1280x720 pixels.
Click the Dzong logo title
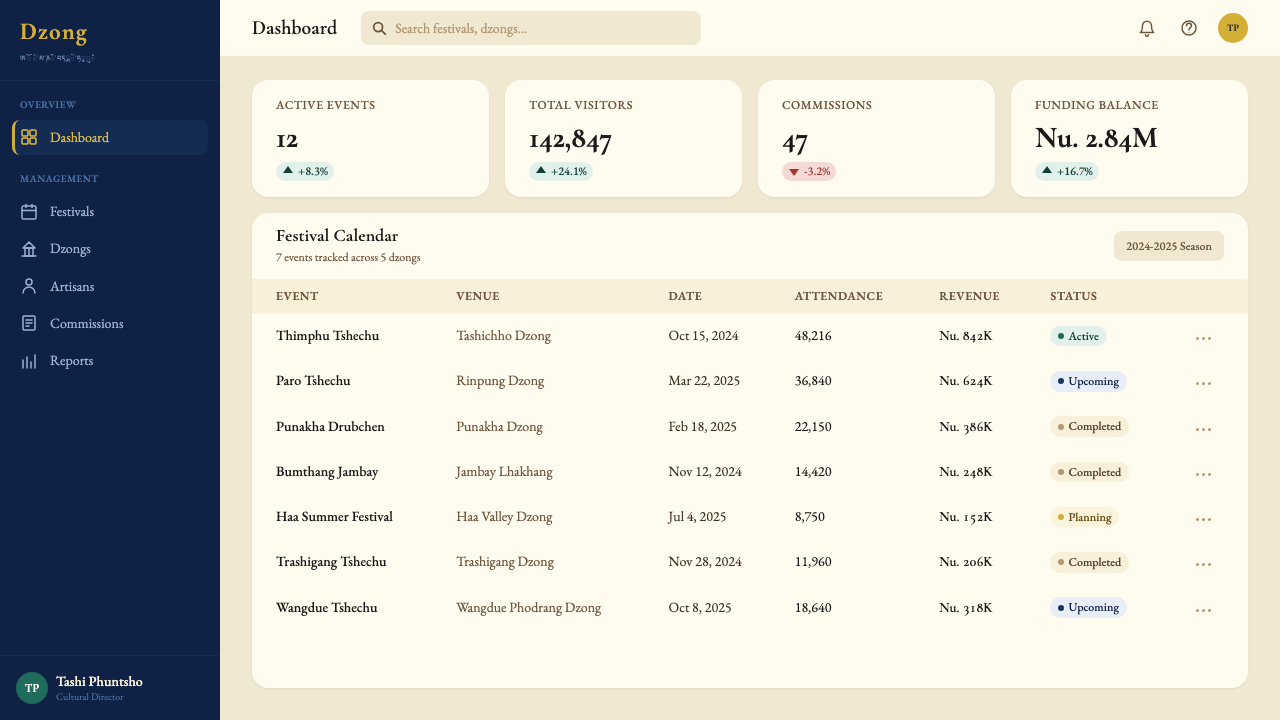click(x=54, y=32)
